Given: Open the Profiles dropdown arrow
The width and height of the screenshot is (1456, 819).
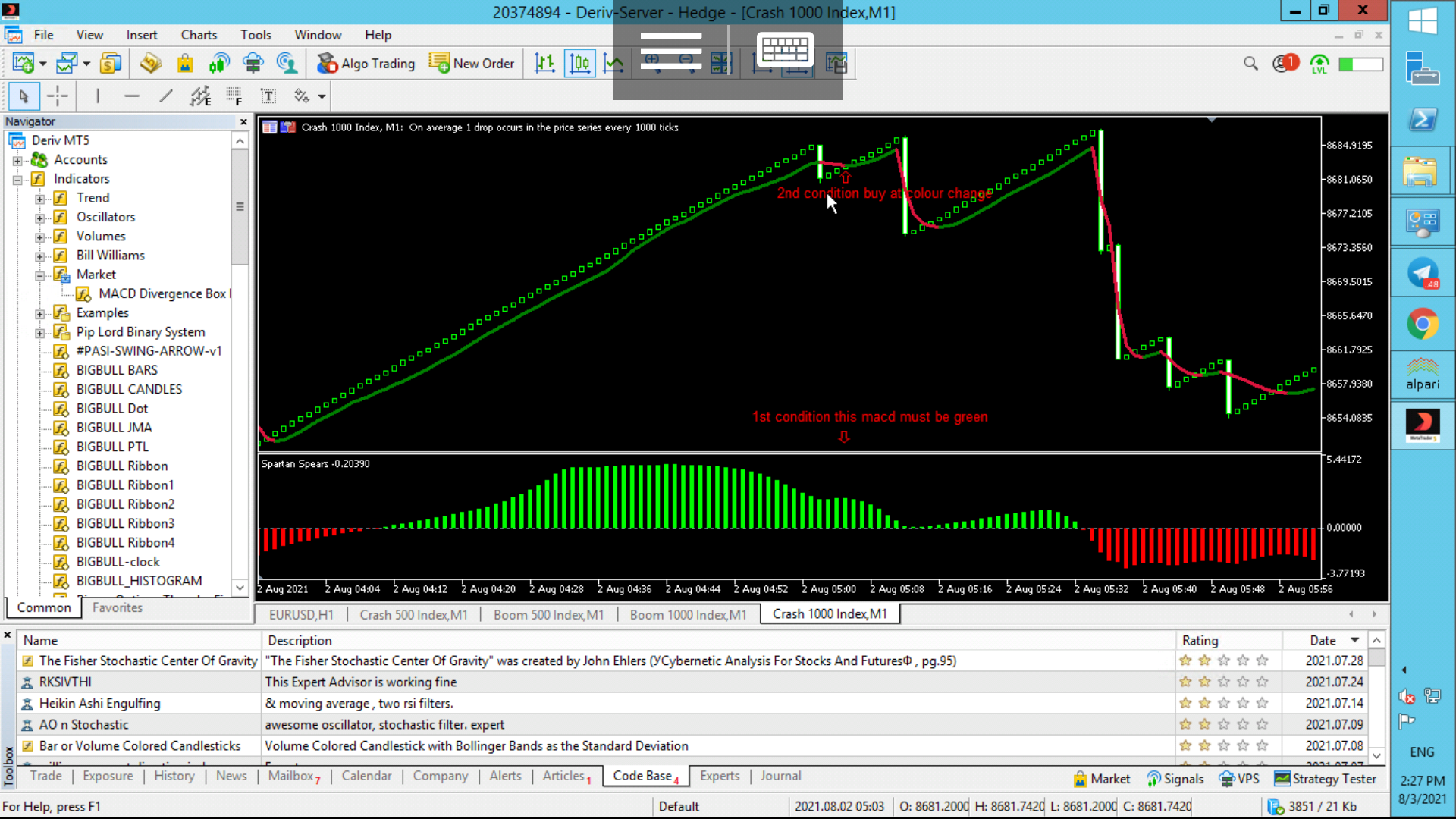Looking at the screenshot, I should coord(86,64).
